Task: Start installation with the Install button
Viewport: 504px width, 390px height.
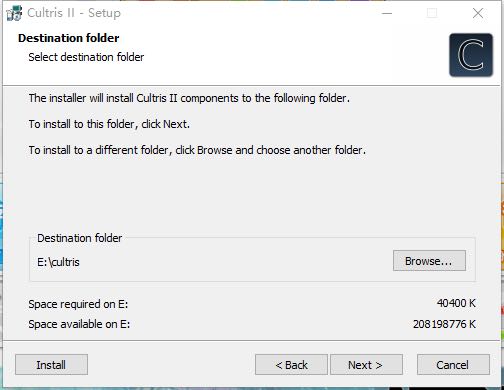Action: [51, 365]
